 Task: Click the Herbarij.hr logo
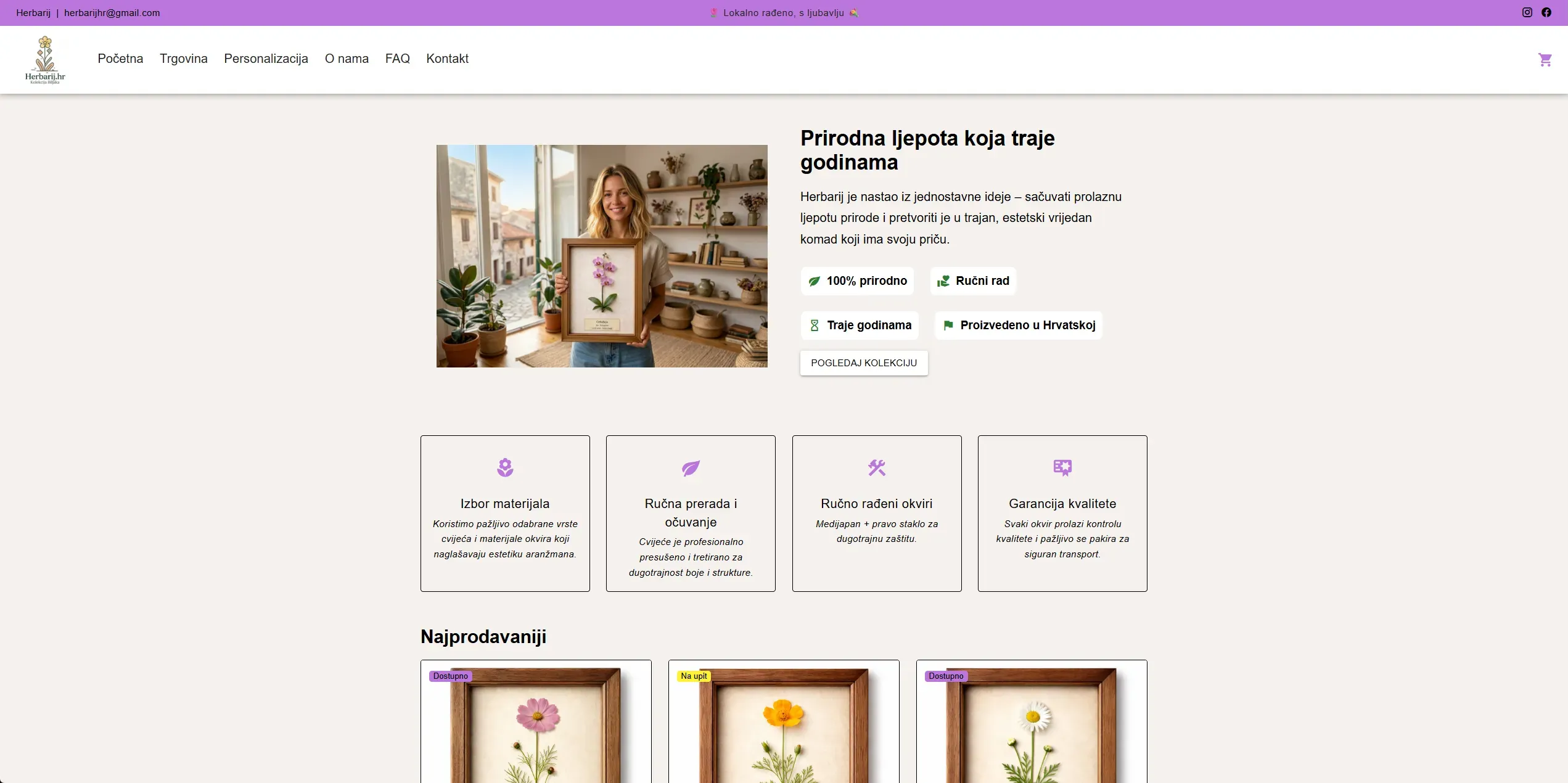(45, 60)
